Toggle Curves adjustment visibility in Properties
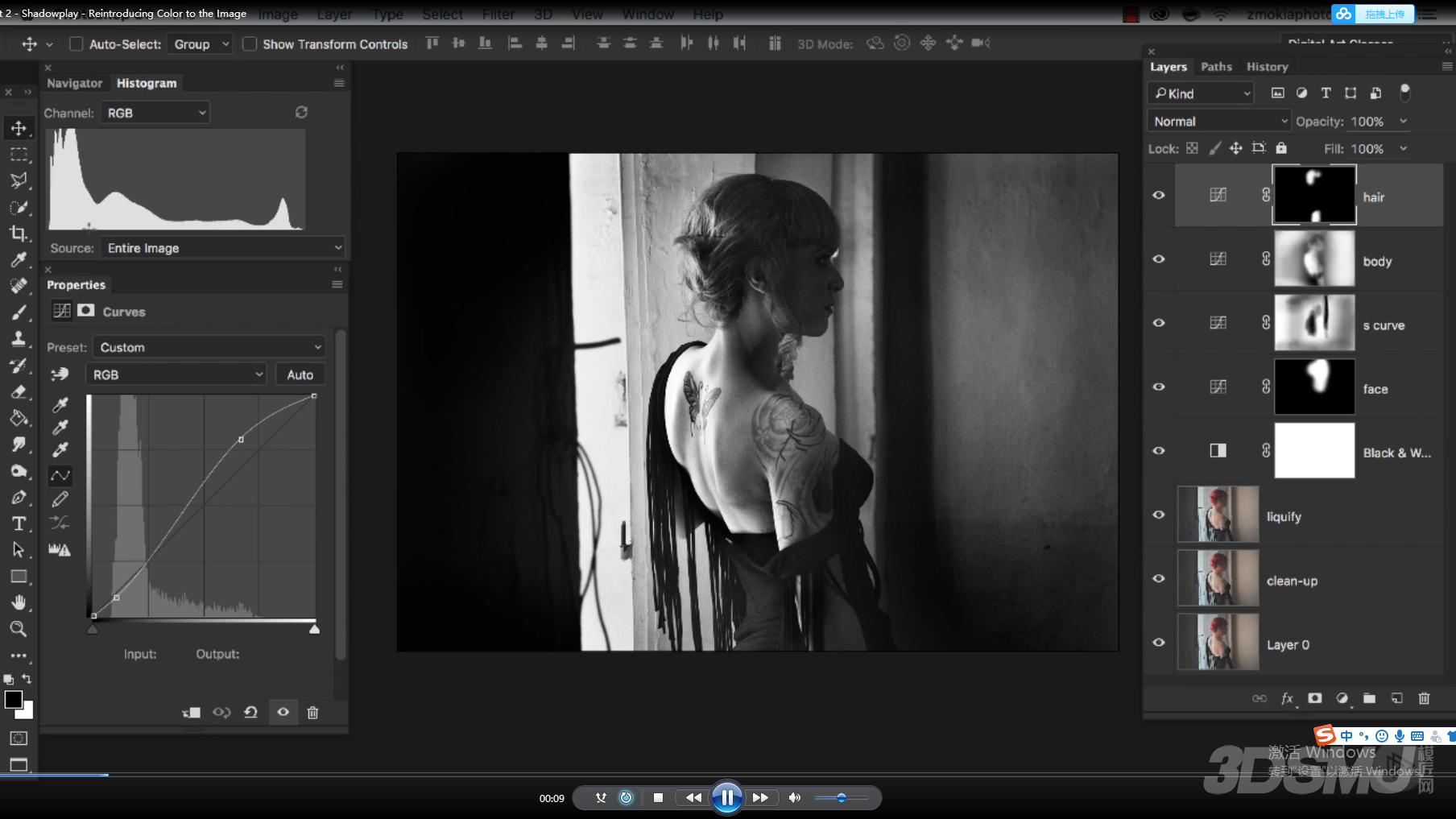Image resolution: width=1456 pixels, height=819 pixels. (283, 712)
